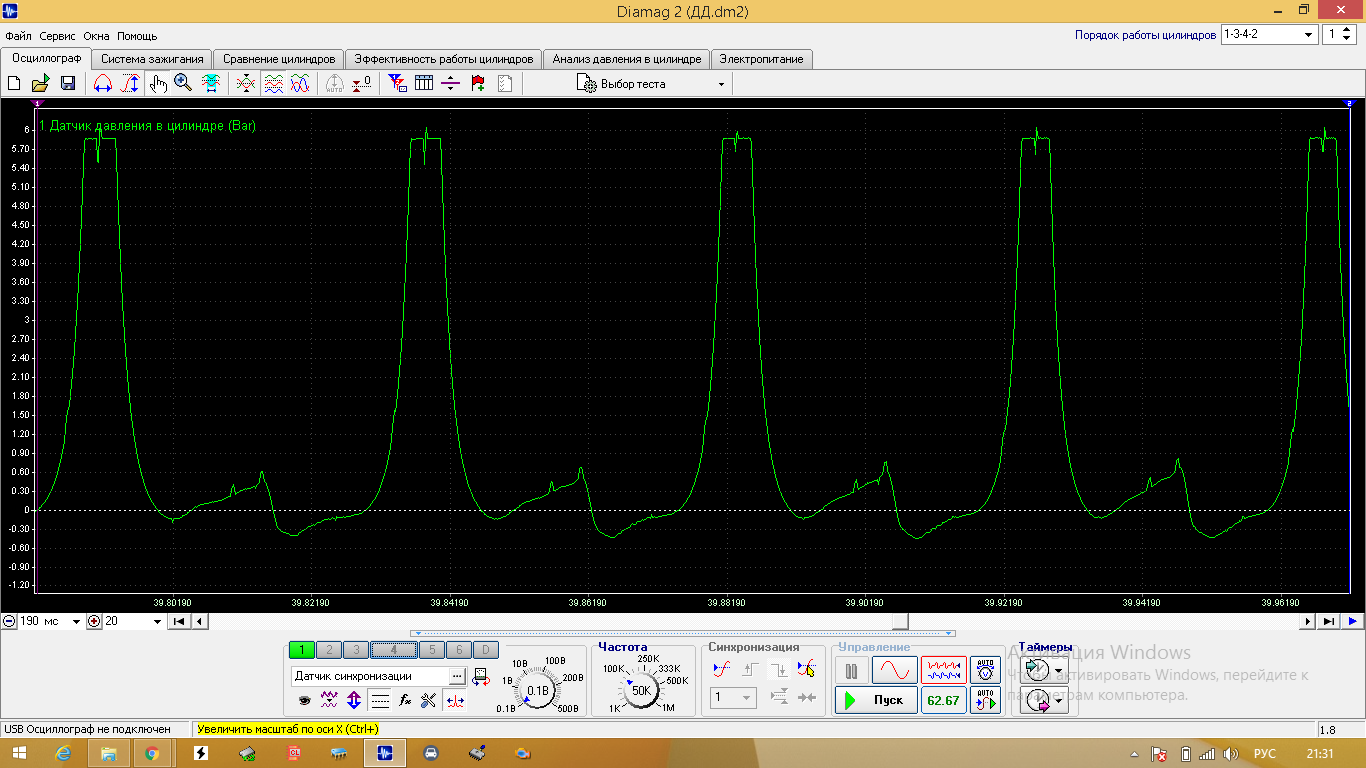Select channel 2 button

click(x=330, y=650)
